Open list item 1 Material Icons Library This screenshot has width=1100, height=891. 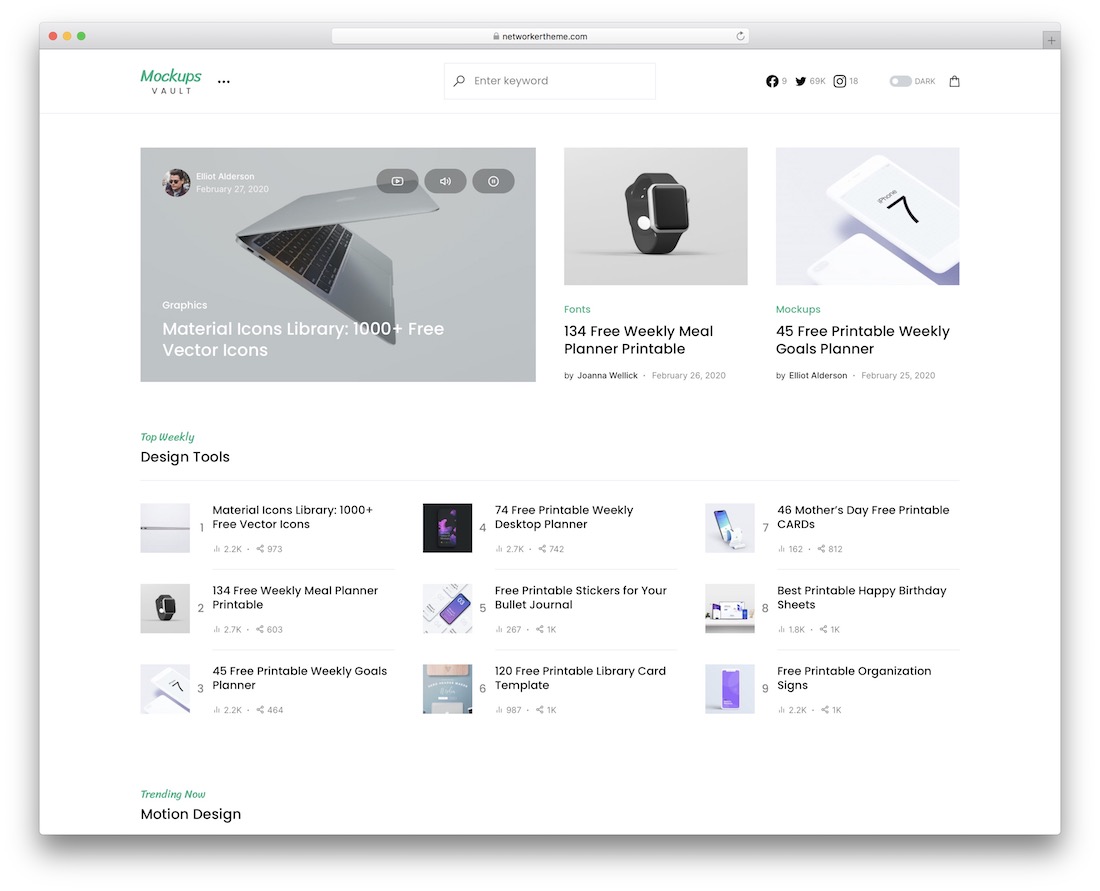(x=293, y=517)
